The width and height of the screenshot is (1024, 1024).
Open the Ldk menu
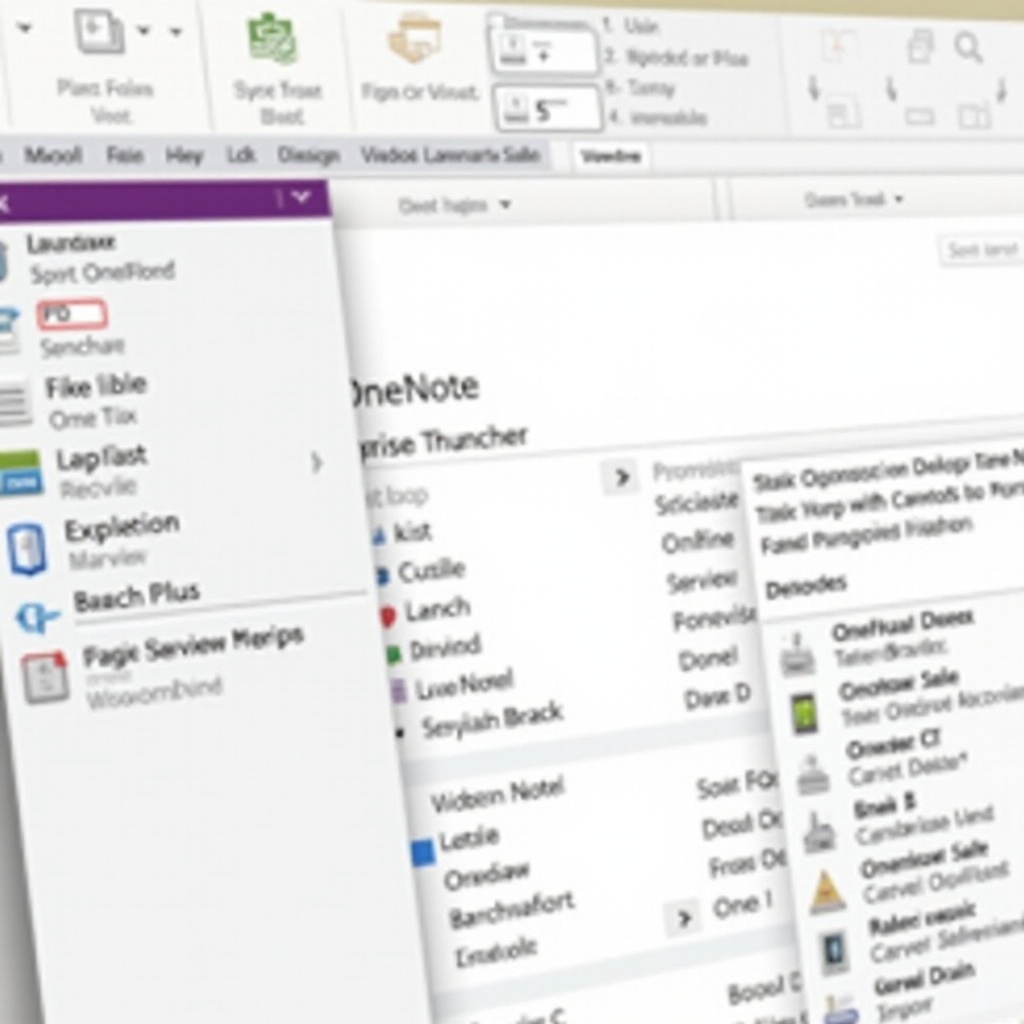pos(240,155)
